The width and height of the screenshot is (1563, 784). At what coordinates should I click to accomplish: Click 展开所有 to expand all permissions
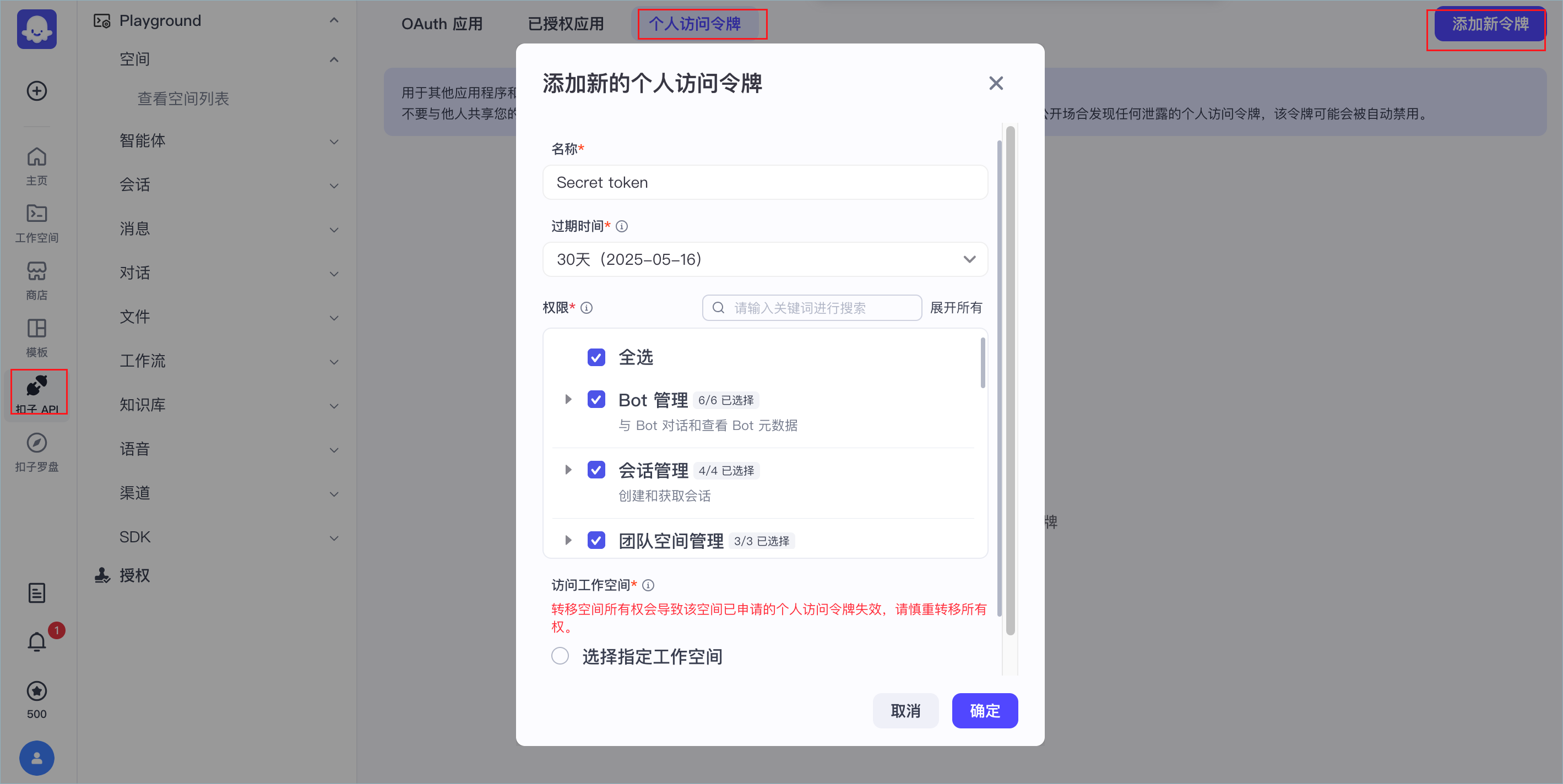956,307
